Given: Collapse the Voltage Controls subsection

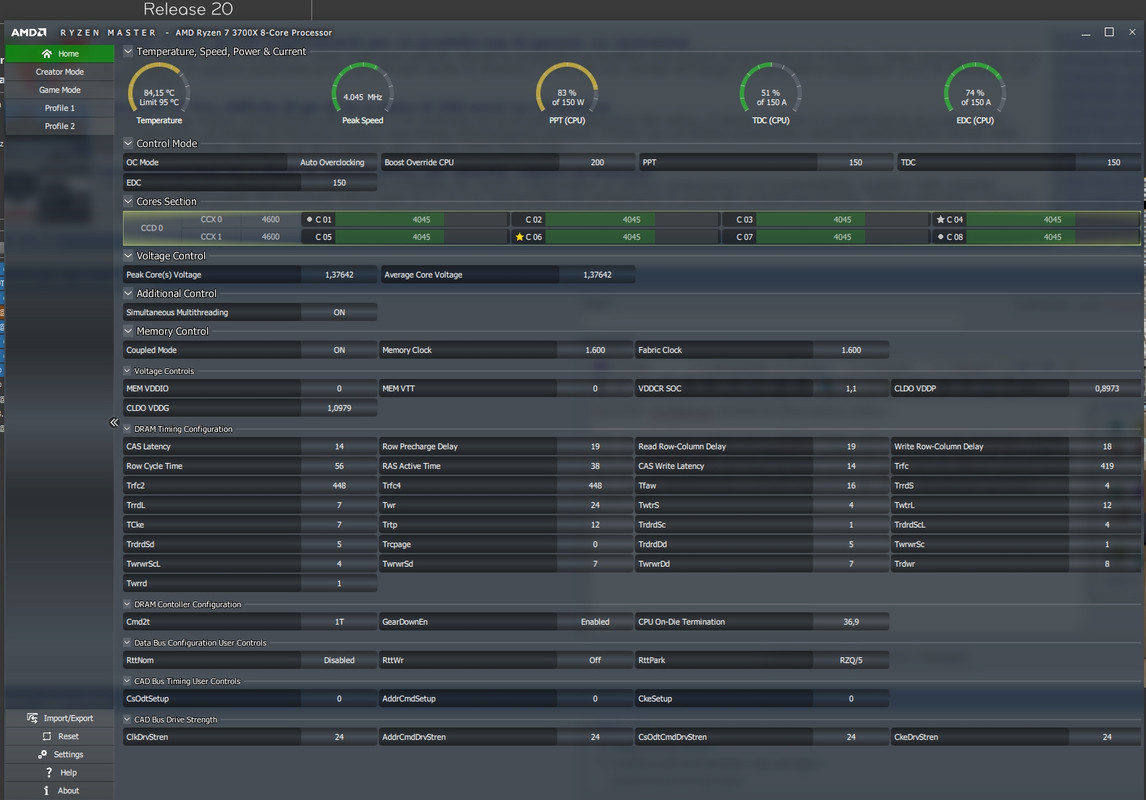Looking at the screenshot, I should point(127,370).
